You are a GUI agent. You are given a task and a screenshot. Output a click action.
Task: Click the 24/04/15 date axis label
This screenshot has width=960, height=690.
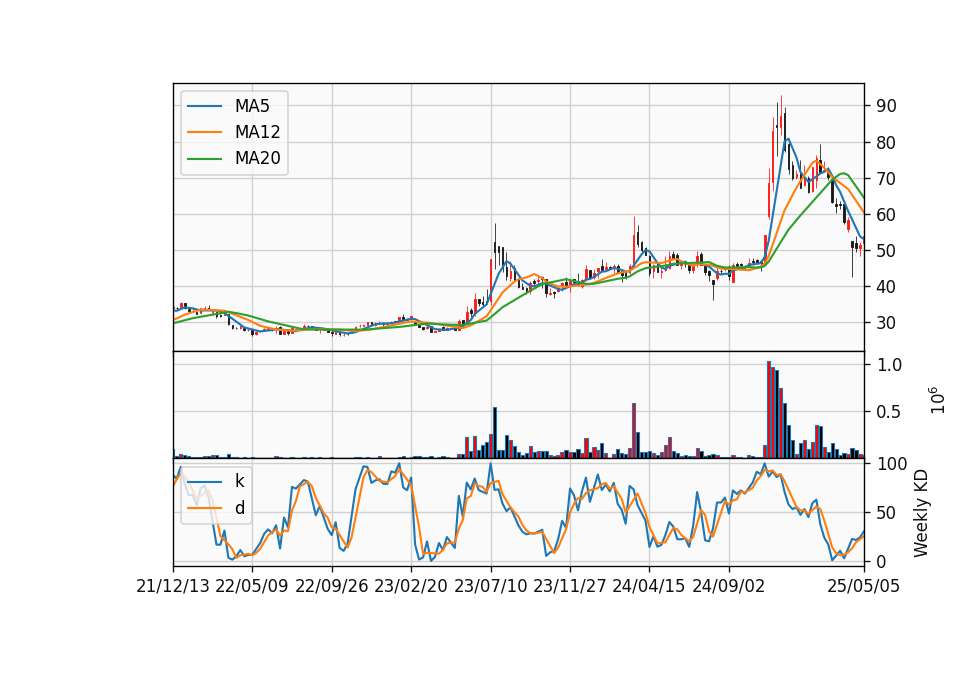click(649, 586)
